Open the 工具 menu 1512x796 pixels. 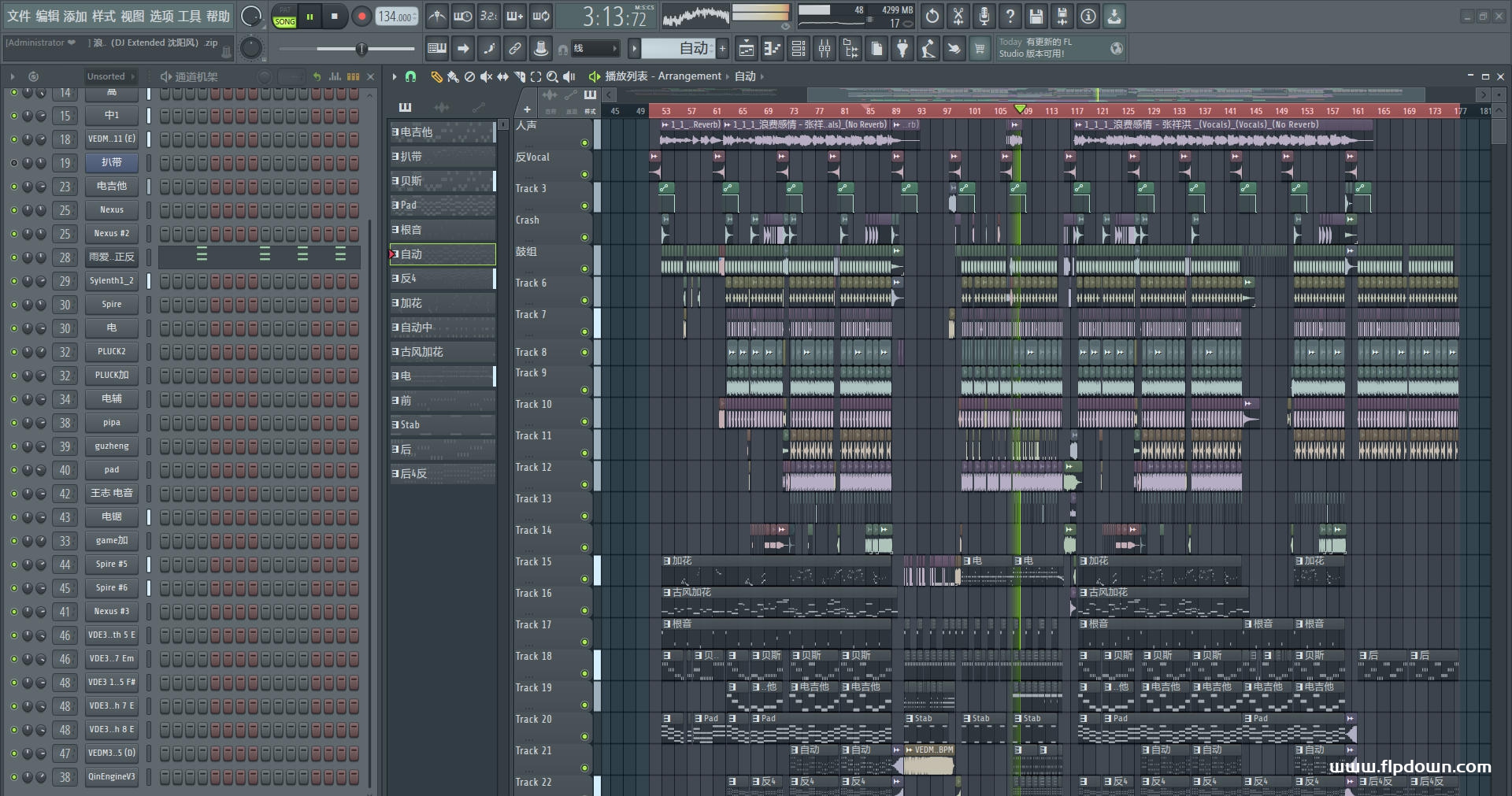pos(189,16)
